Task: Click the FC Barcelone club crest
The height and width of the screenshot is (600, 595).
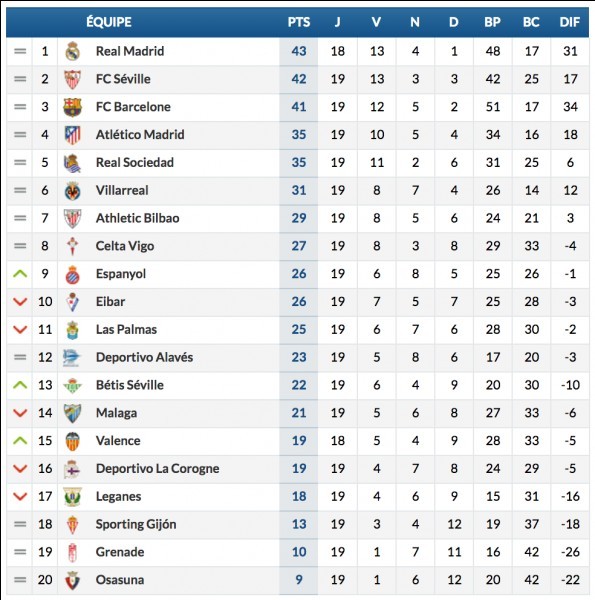Action: 72,107
